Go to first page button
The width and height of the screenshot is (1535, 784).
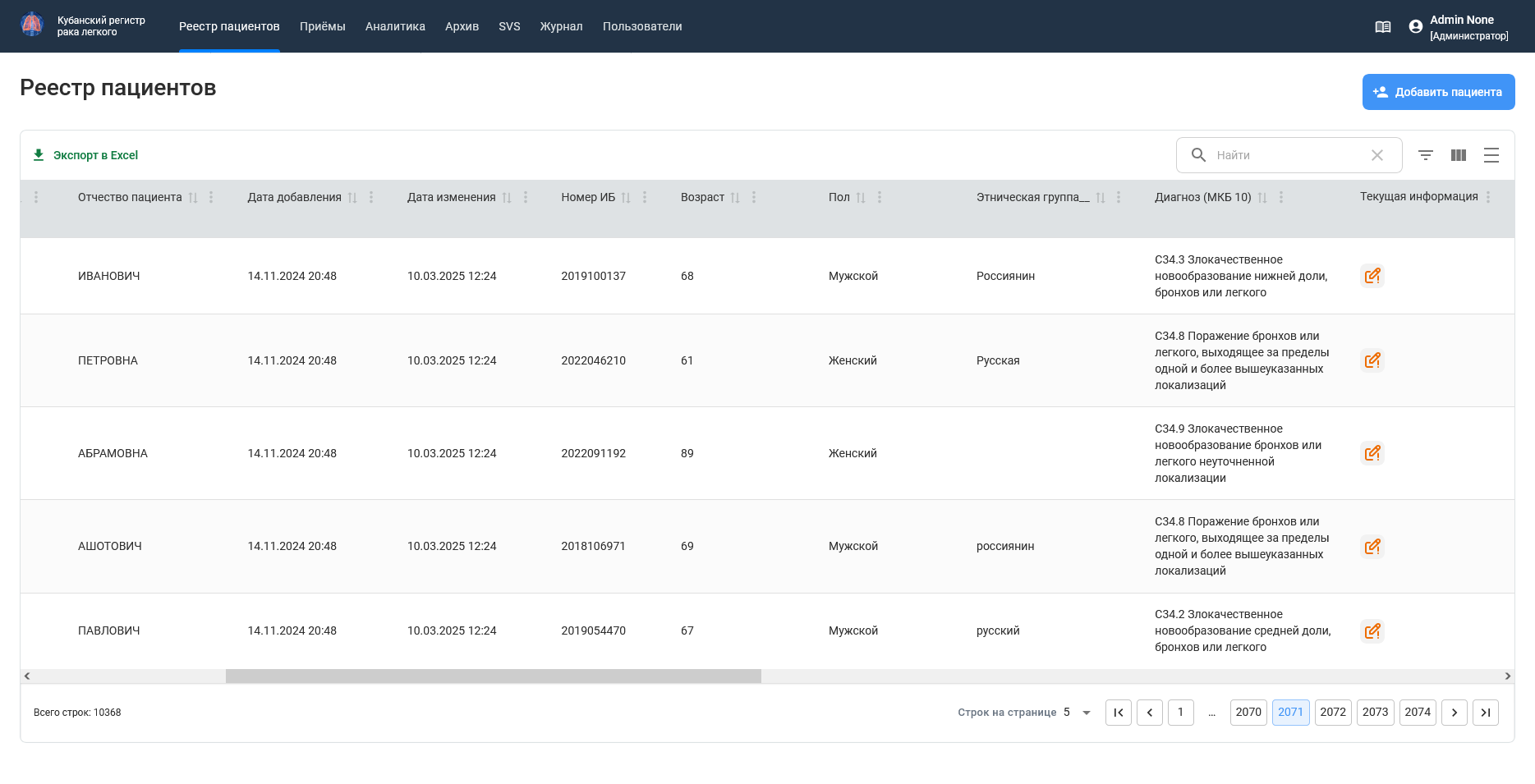1119,713
